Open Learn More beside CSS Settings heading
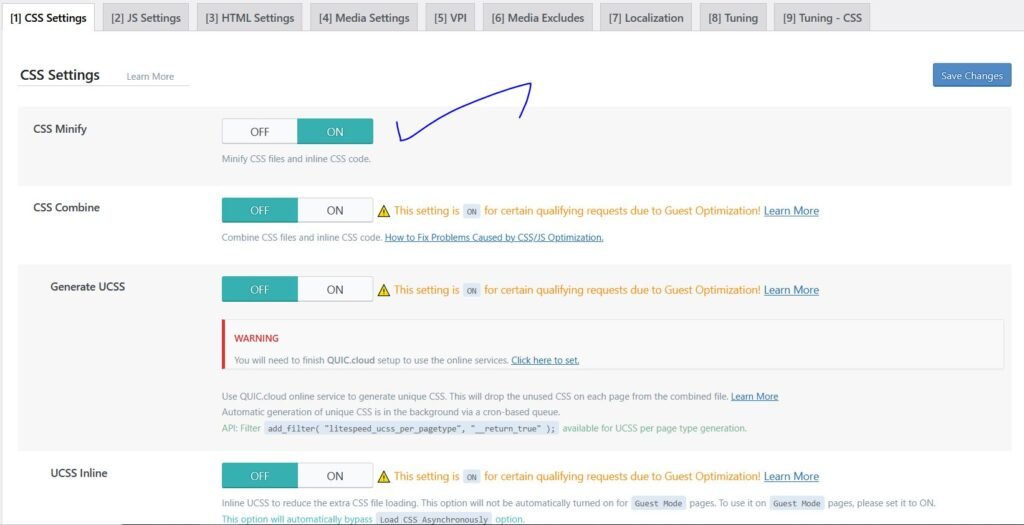This screenshot has width=1024, height=525. coord(150,77)
